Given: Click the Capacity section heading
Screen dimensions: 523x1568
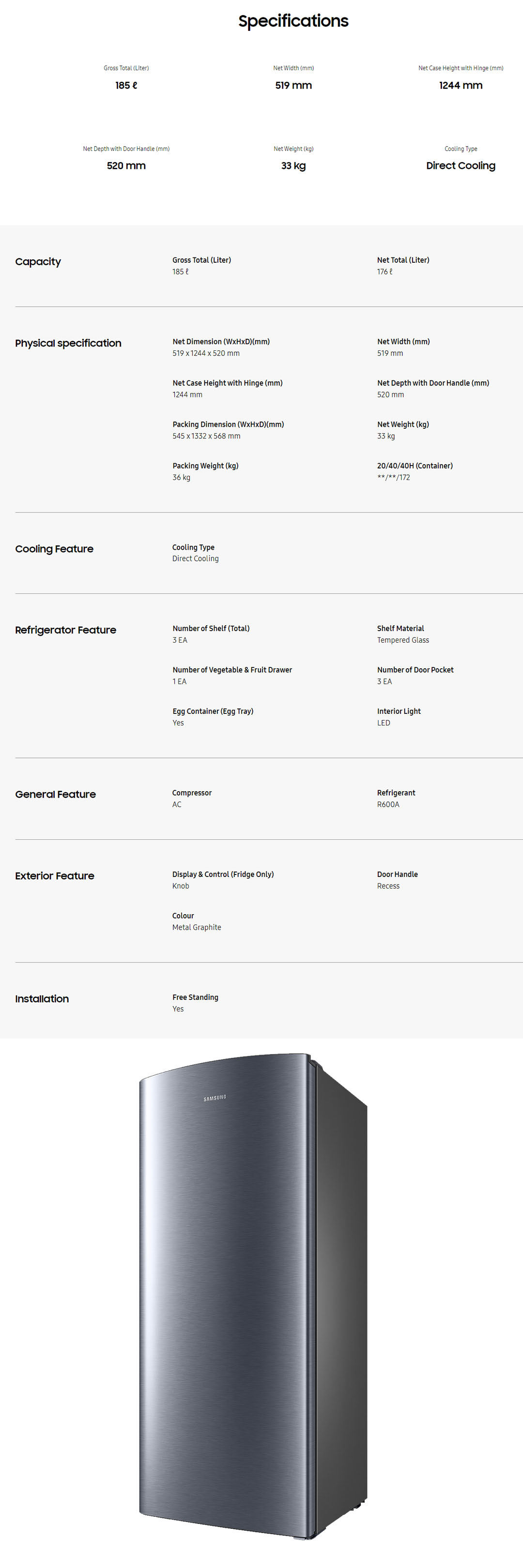Looking at the screenshot, I should click(38, 262).
